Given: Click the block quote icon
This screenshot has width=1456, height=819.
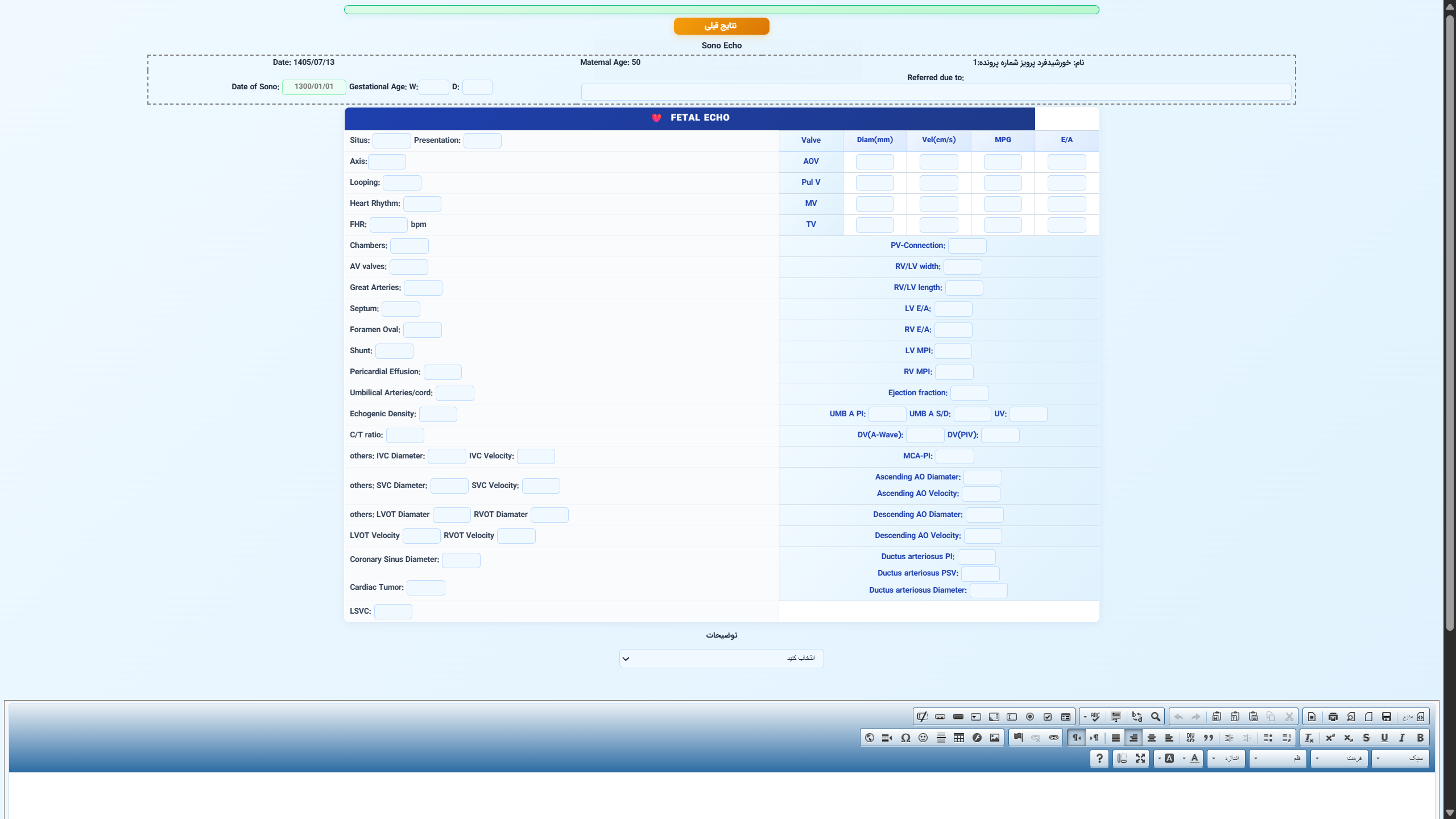Looking at the screenshot, I should [x=1209, y=738].
